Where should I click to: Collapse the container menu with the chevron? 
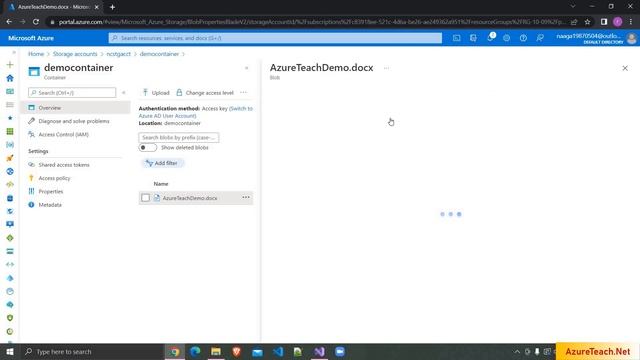click(x=124, y=93)
